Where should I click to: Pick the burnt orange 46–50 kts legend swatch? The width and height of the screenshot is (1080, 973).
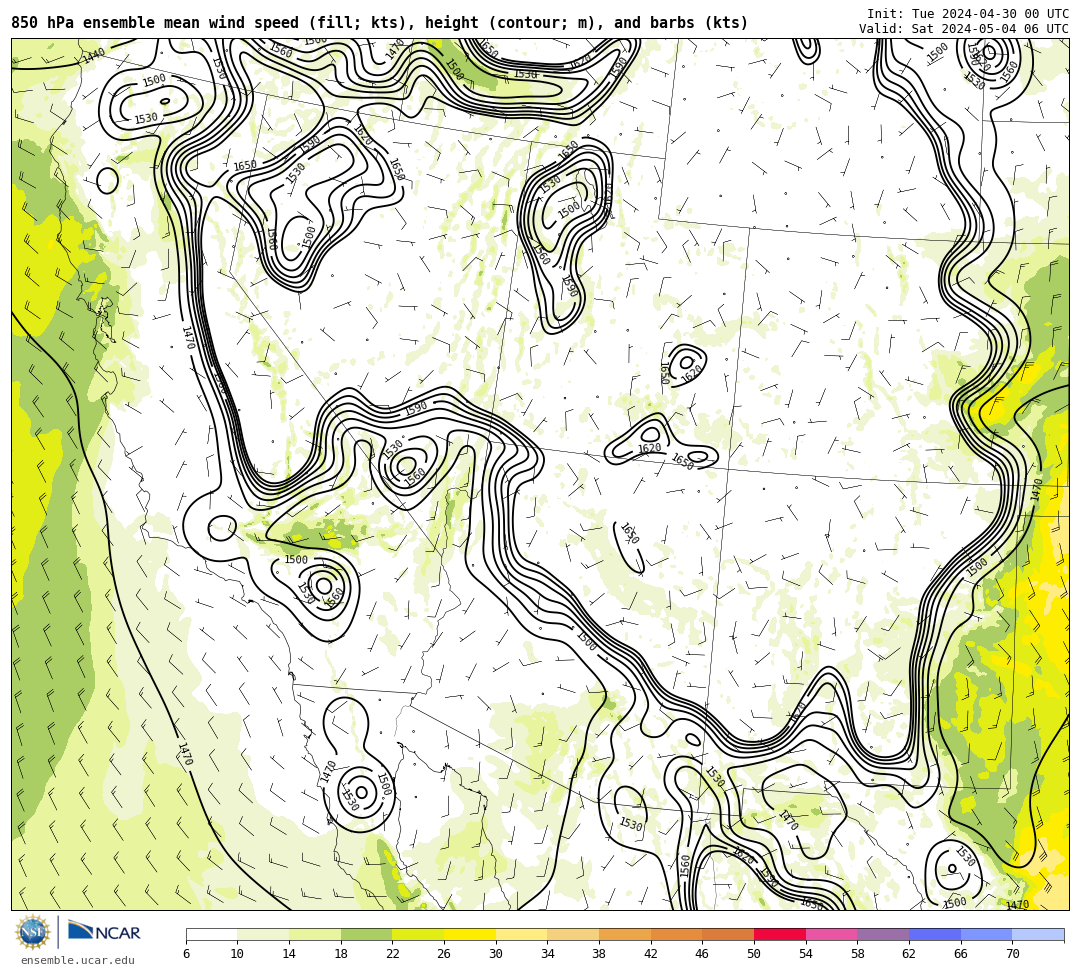(x=728, y=934)
